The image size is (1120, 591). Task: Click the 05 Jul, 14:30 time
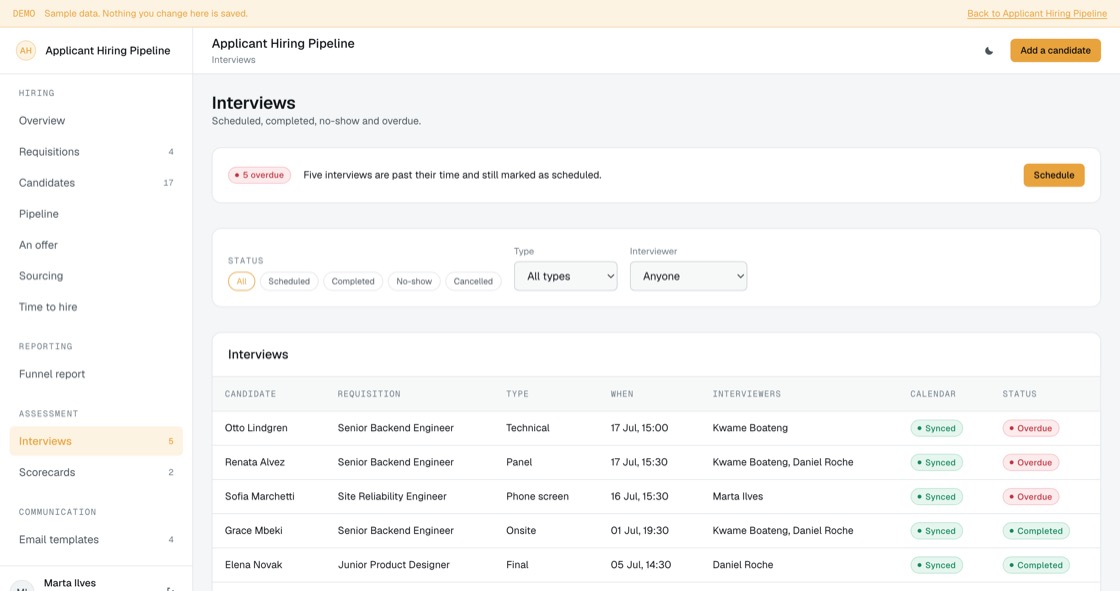pos(641,565)
